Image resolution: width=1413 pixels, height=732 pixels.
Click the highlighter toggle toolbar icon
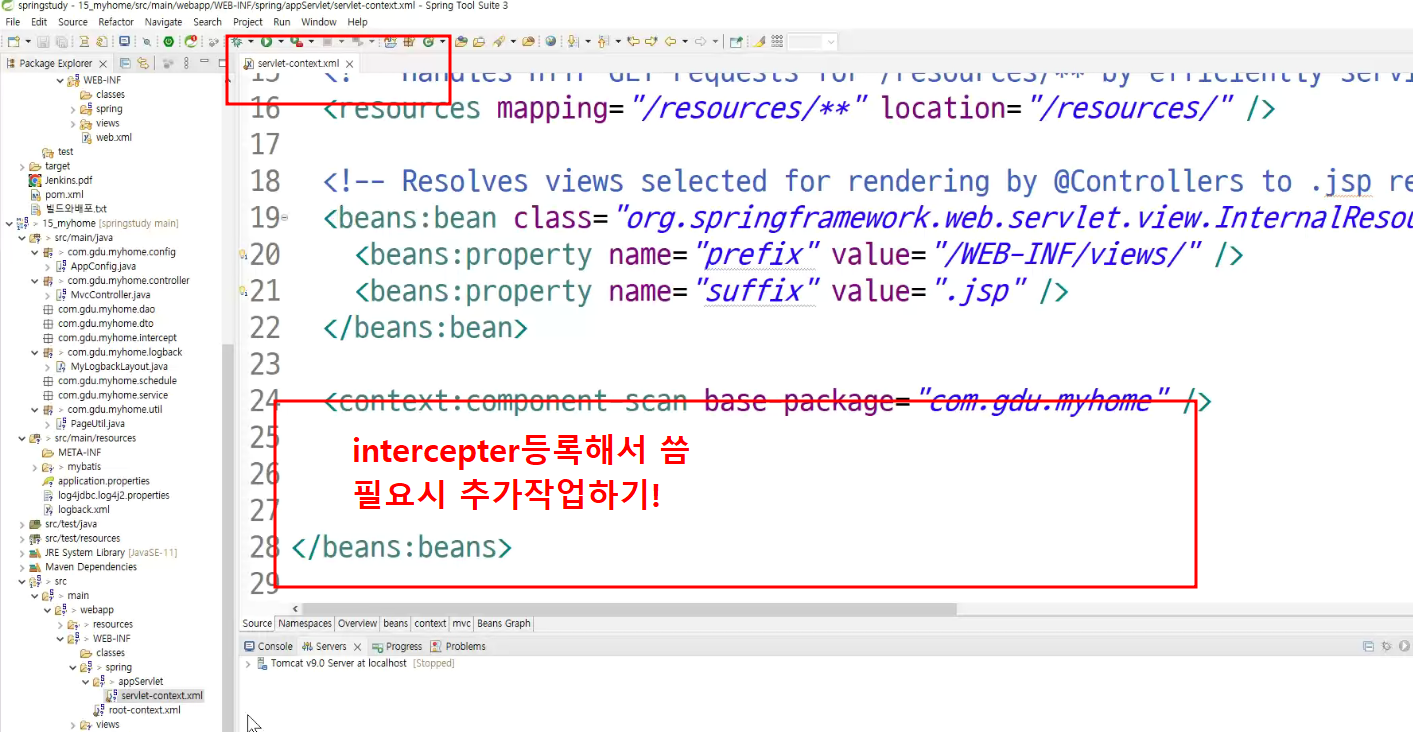click(x=759, y=42)
